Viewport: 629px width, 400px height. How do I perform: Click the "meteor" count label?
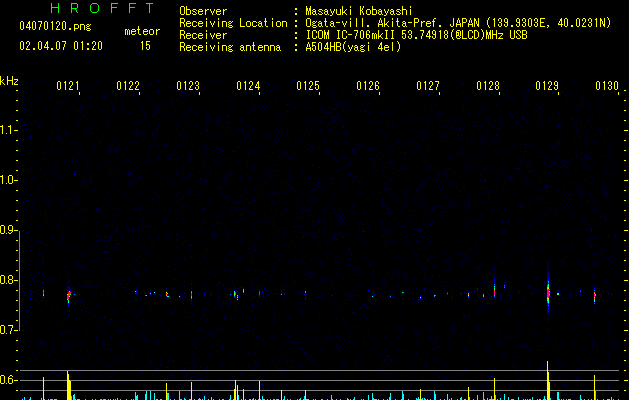[x=142, y=31]
